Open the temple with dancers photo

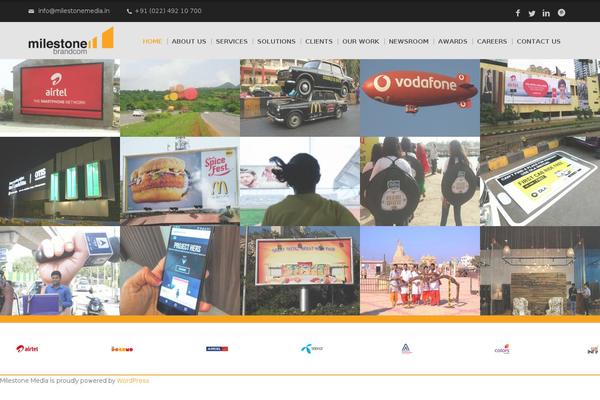point(420,271)
